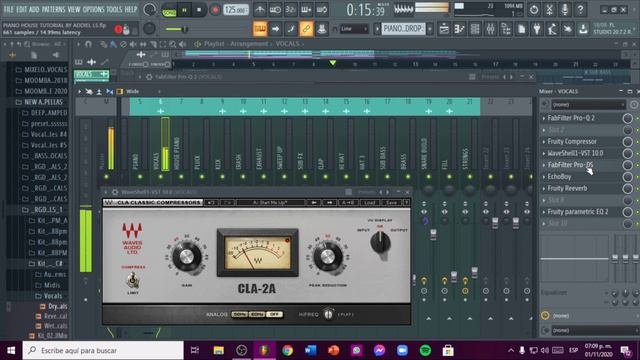Viewport: 640px width, 360px height.
Task: Toggle the multilink to controllers link icon
Action: 306,29
